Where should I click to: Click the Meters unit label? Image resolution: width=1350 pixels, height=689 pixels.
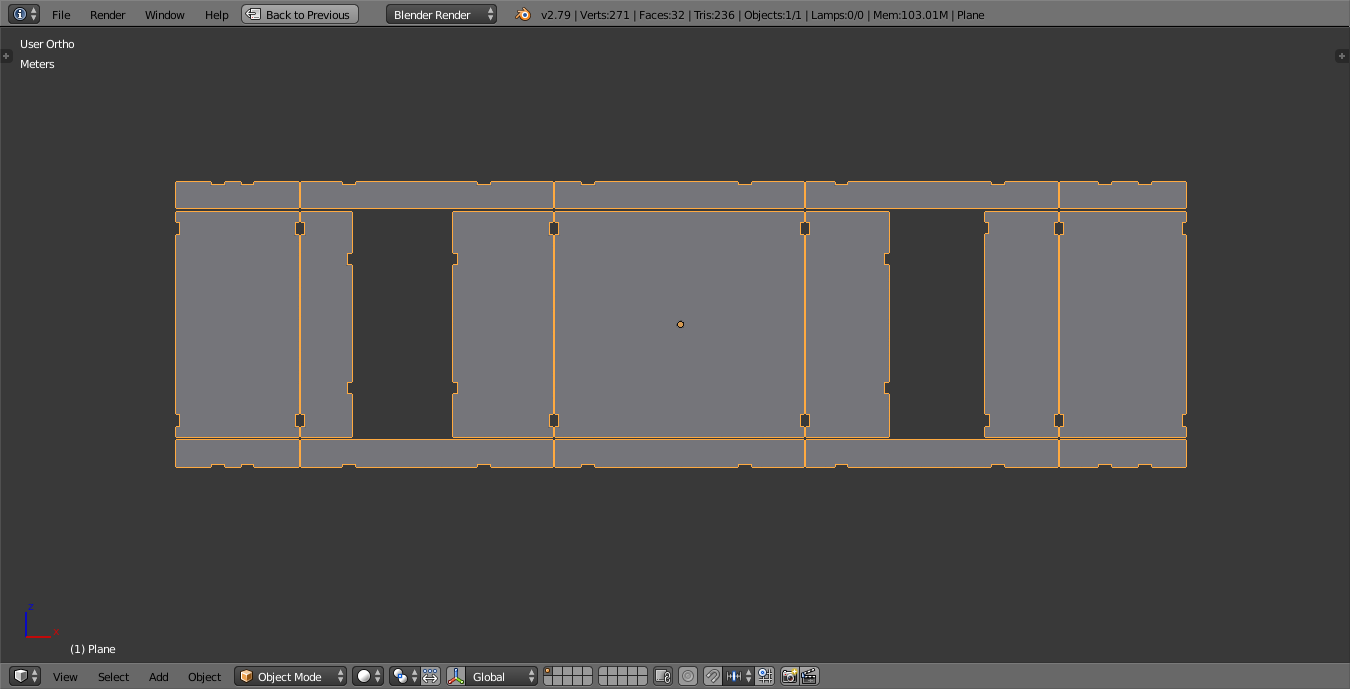[37, 64]
